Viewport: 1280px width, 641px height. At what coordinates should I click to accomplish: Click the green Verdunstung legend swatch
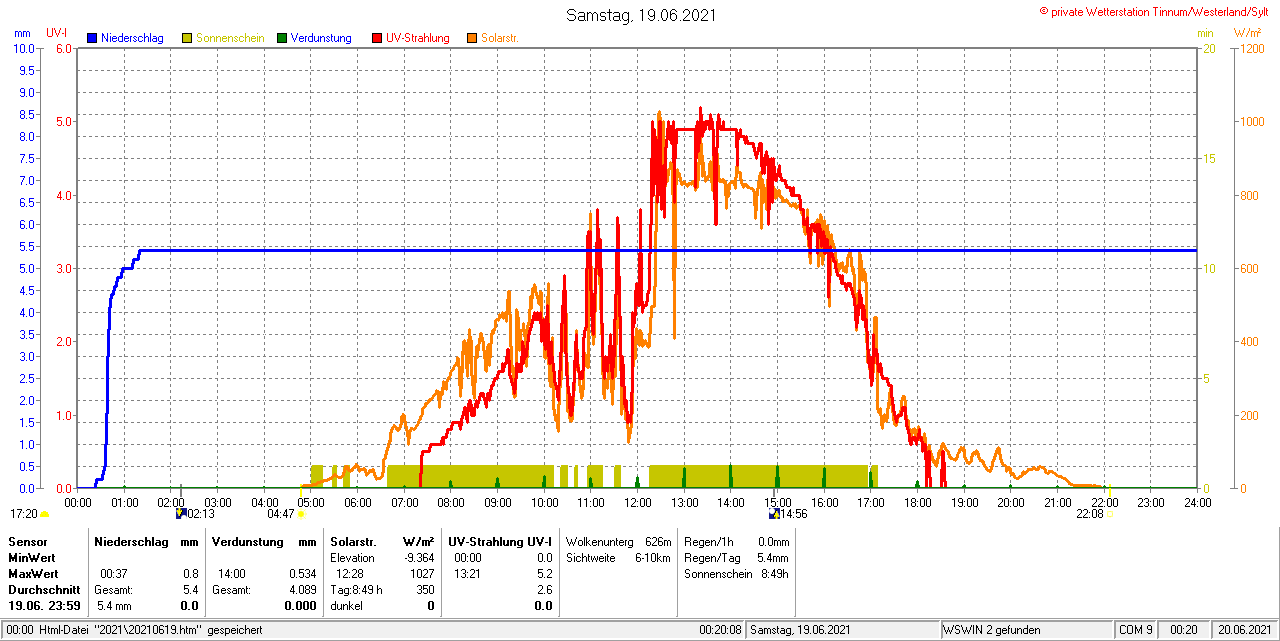click(282, 38)
